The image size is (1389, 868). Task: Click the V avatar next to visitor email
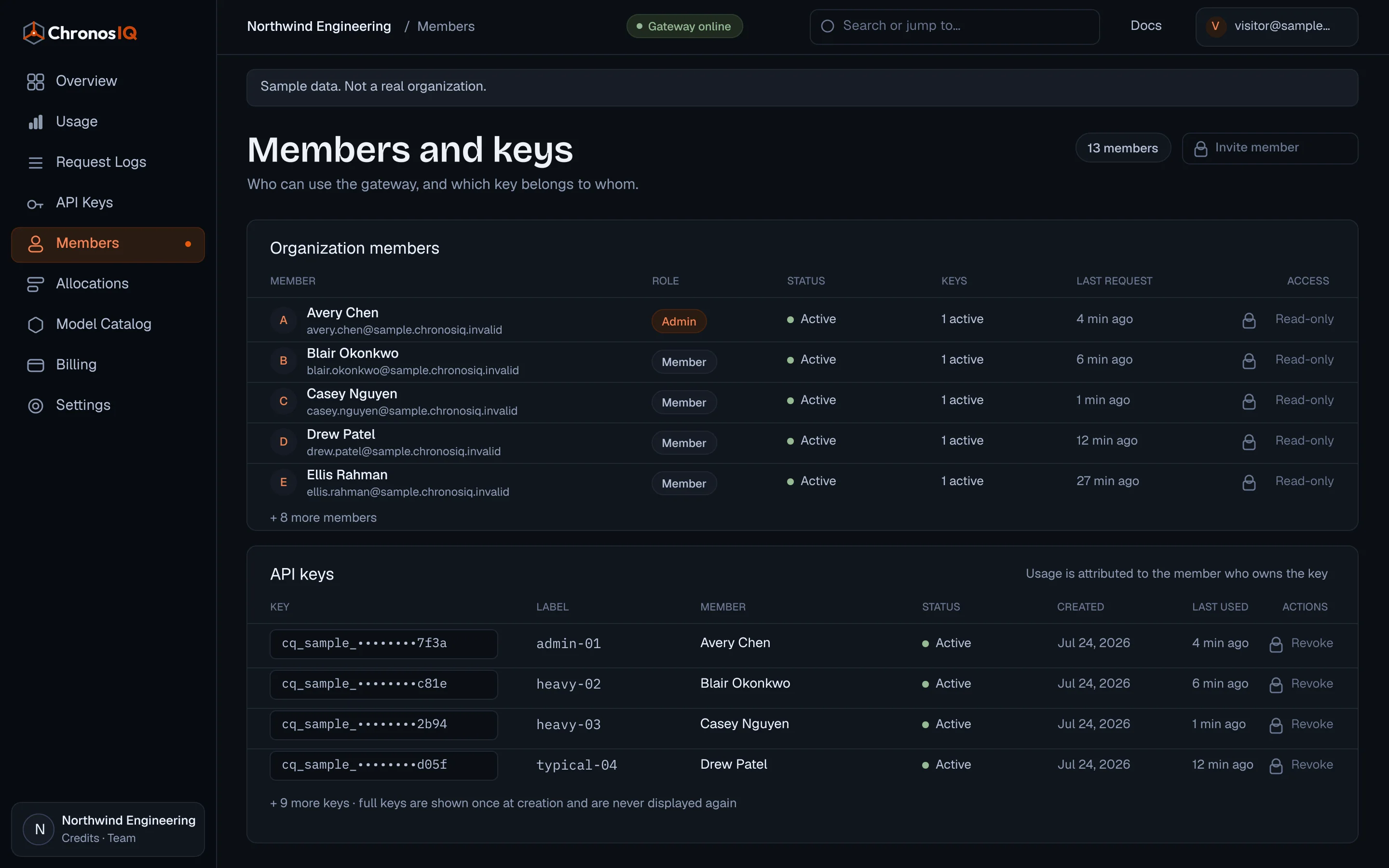(x=1215, y=26)
